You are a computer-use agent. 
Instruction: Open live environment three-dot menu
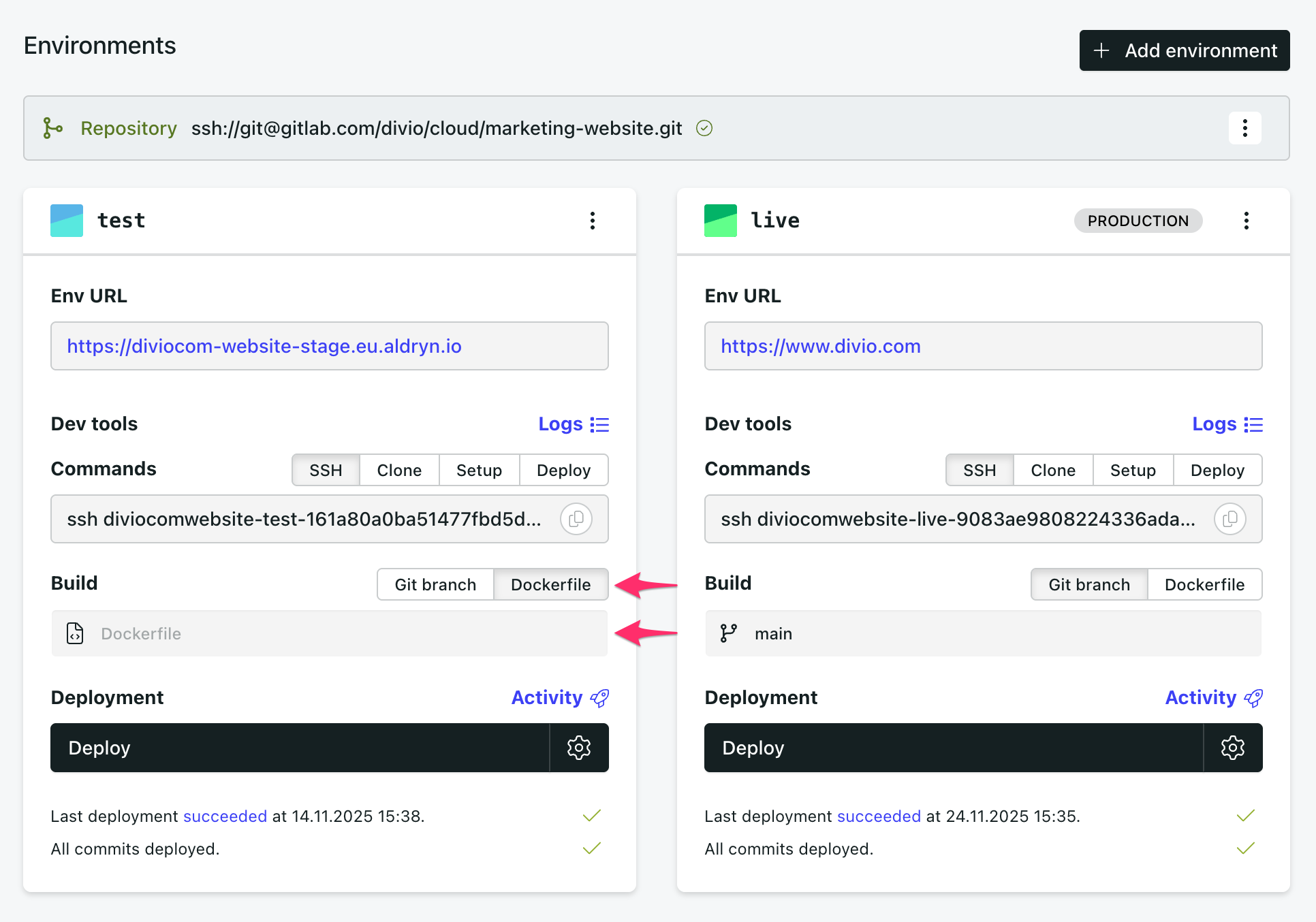1246,221
